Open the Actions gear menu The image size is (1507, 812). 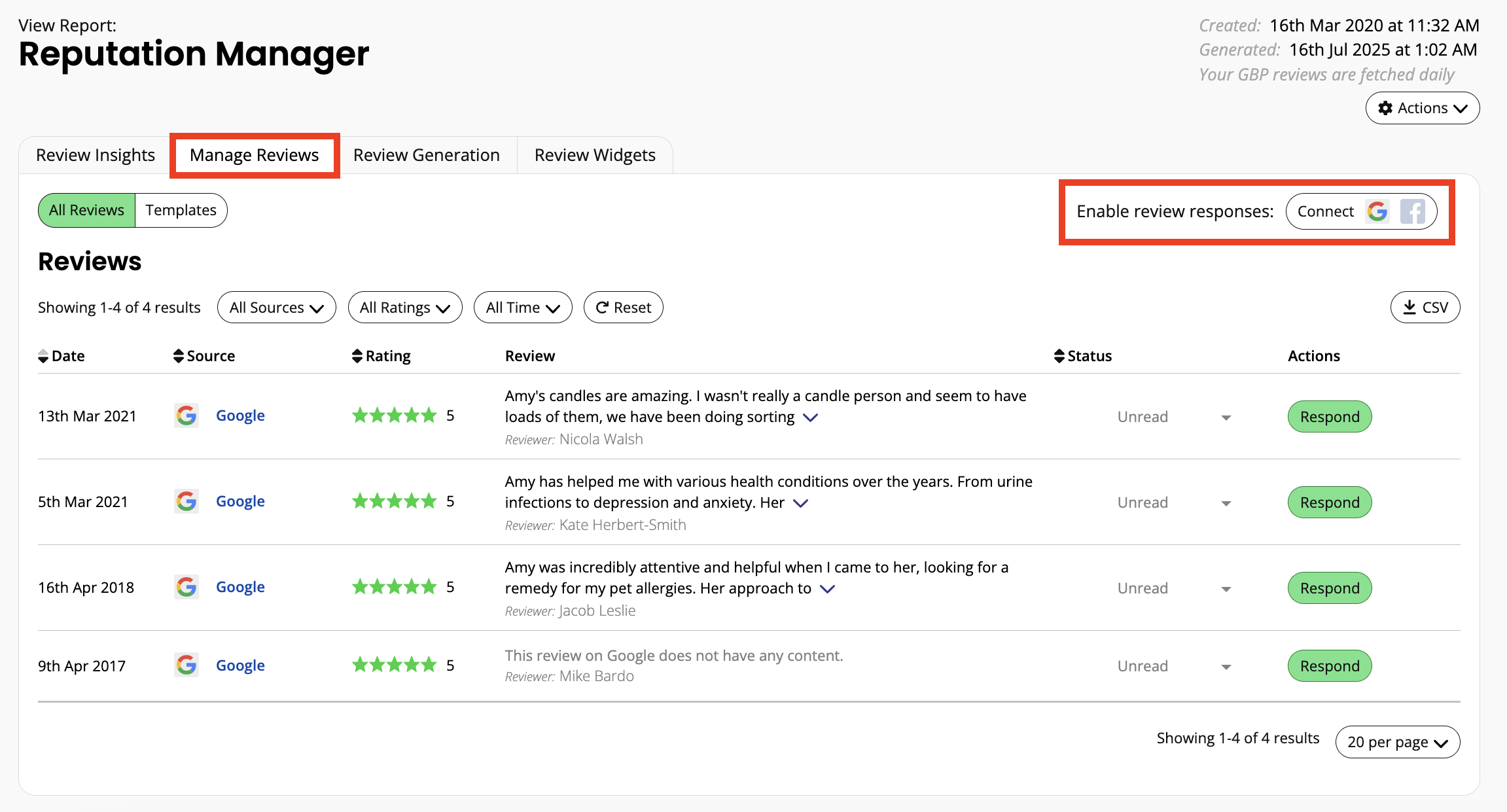tap(1422, 108)
